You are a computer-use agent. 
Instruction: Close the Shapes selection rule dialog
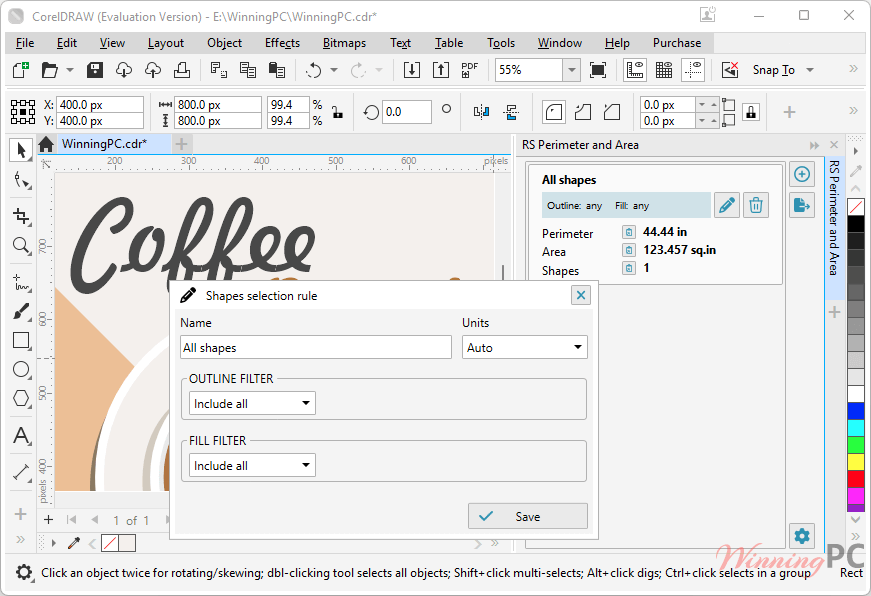click(580, 295)
